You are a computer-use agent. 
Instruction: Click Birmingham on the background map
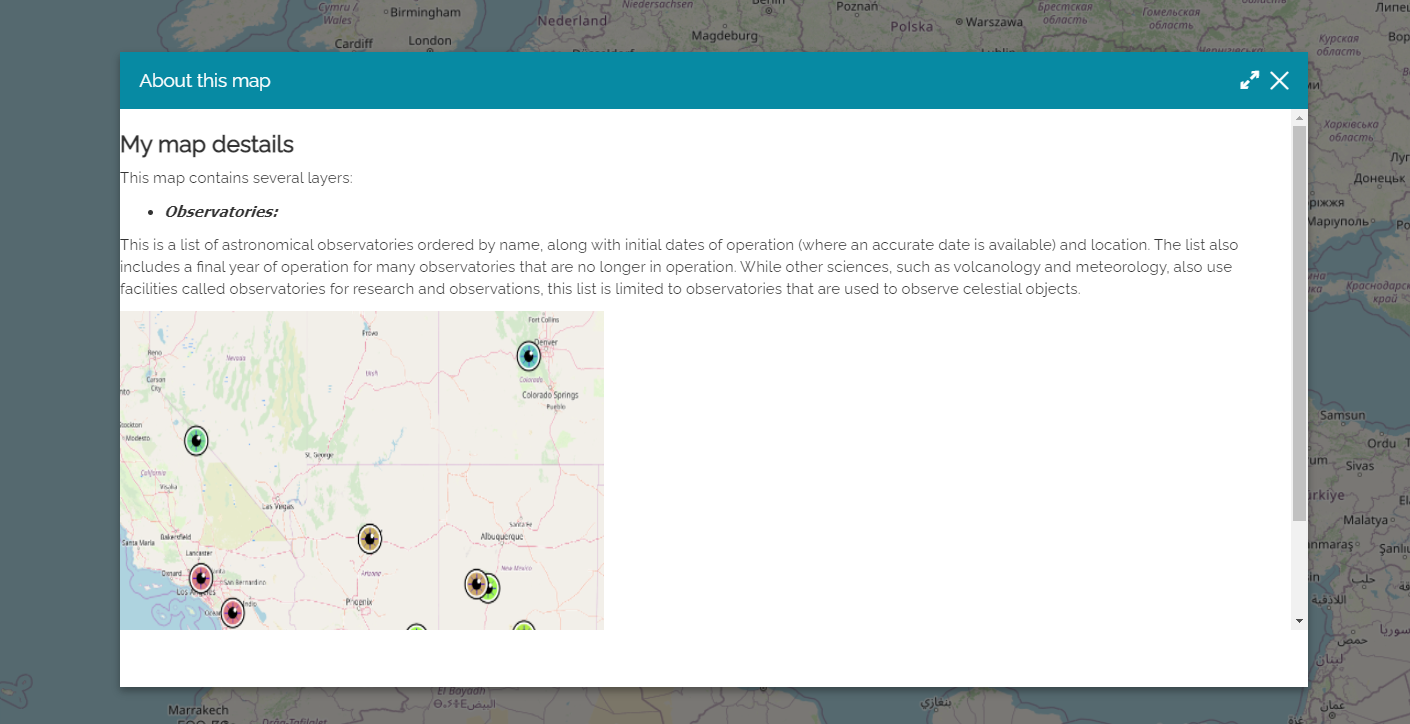[x=425, y=13]
